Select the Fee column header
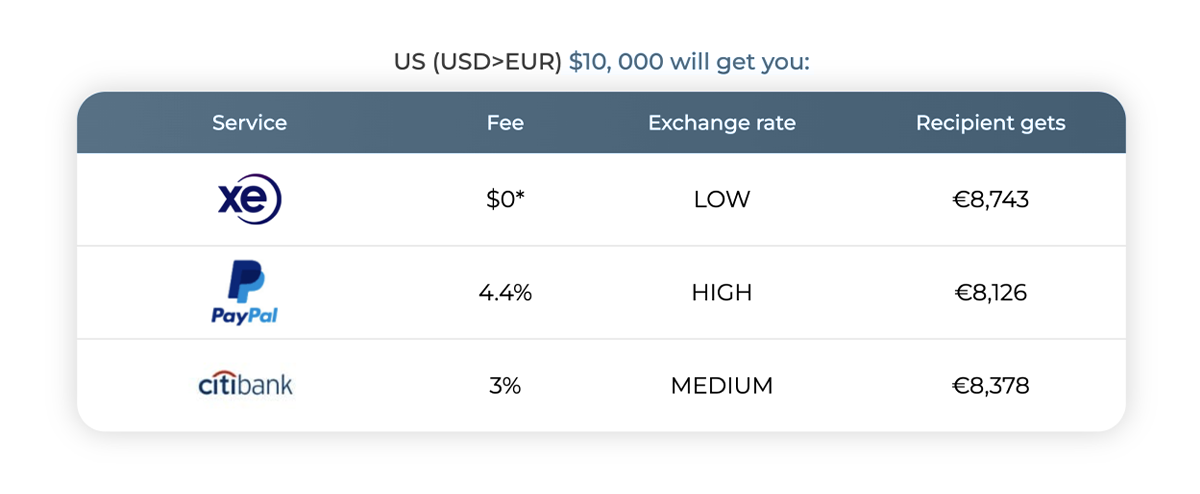This screenshot has width=1200, height=494. pyautogui.click(x=505, y=123)
